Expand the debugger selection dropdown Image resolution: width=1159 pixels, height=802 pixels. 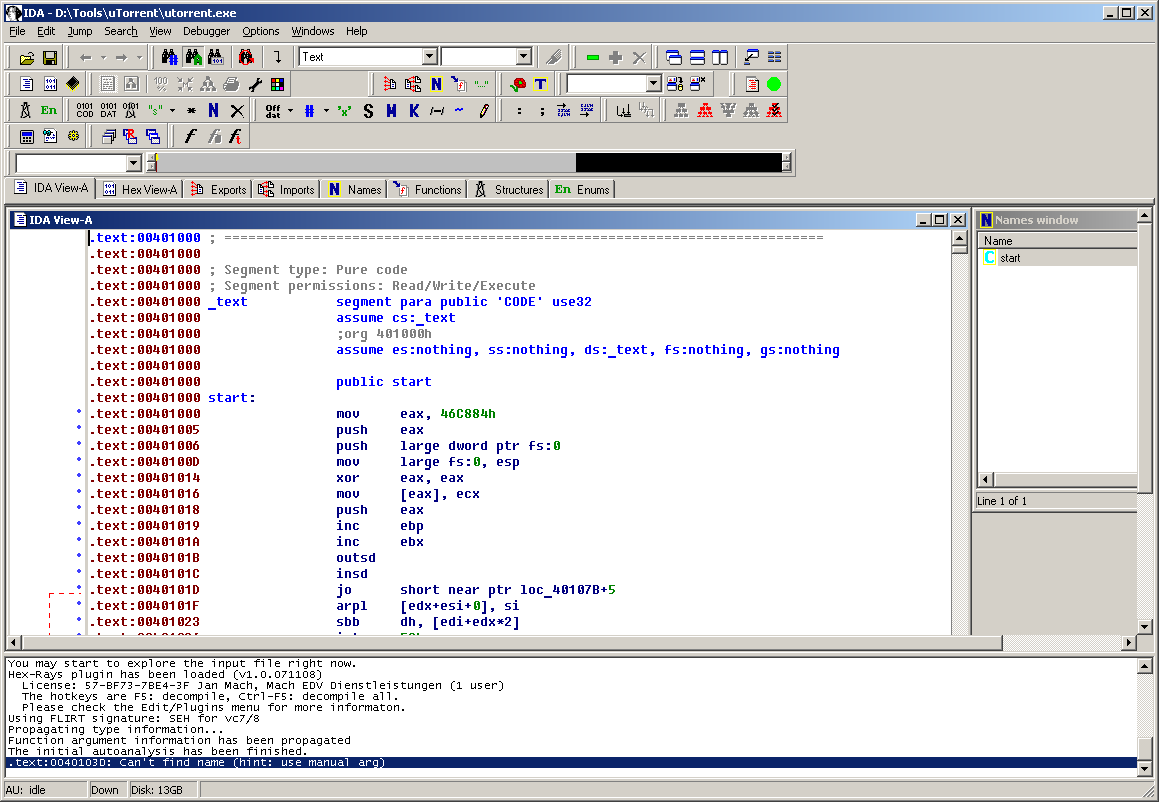pos(653,84)
